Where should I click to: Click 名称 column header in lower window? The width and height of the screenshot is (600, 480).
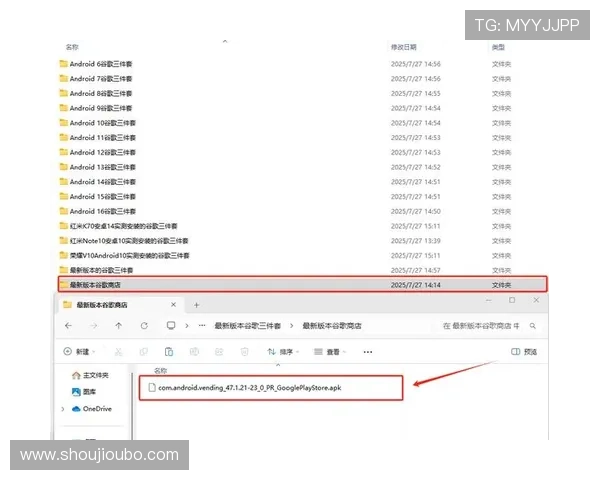tap(160, 371)
